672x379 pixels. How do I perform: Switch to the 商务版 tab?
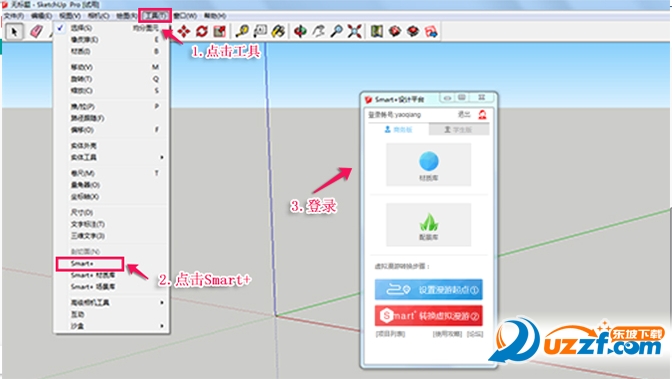tap(399, 129)
